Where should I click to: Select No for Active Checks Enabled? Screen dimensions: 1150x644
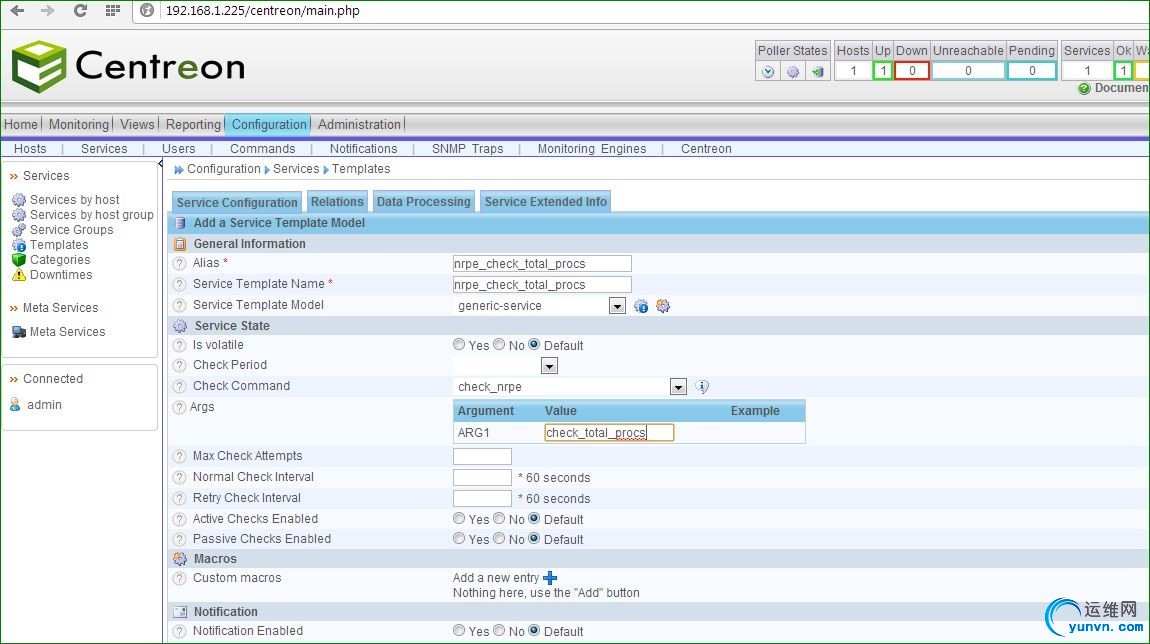(x=498, y=519)
